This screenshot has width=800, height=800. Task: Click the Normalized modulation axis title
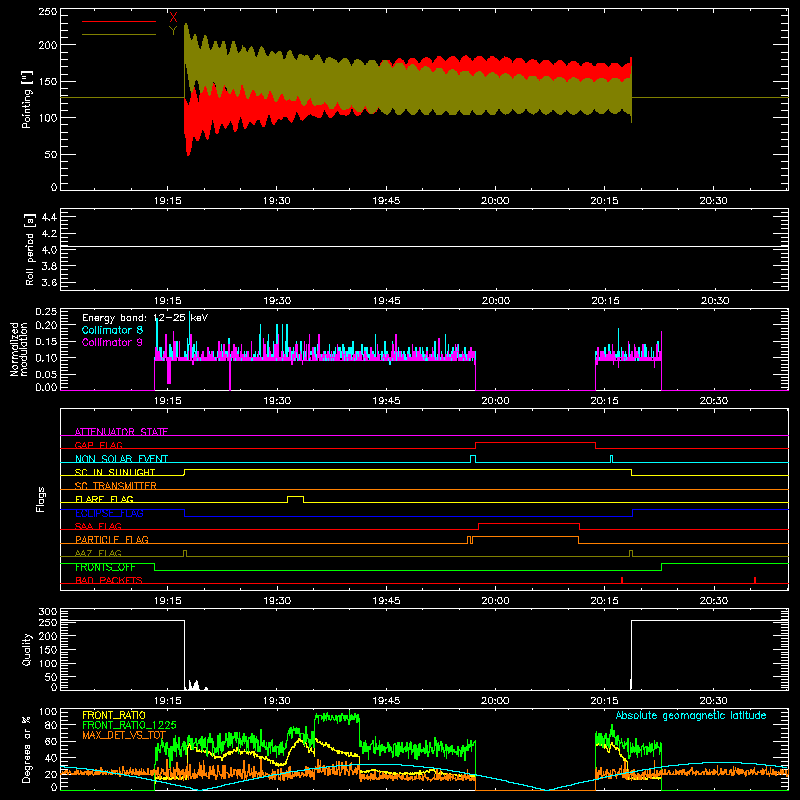pos(19,349)
